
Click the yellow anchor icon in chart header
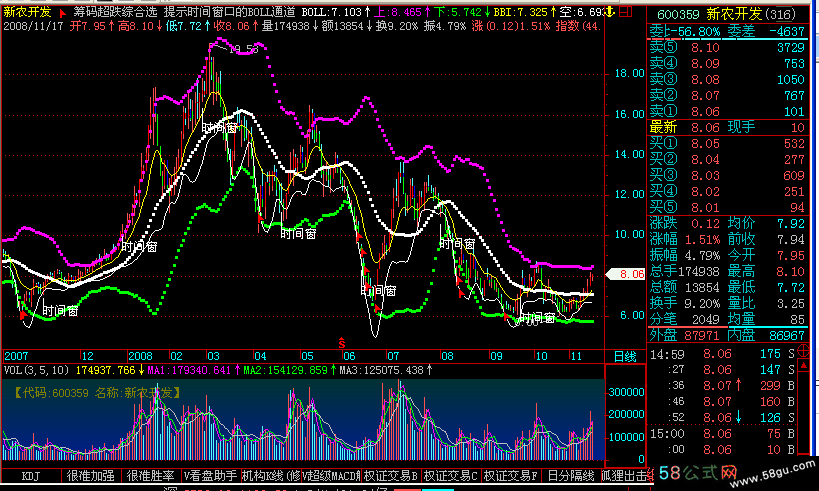point(610,11)
